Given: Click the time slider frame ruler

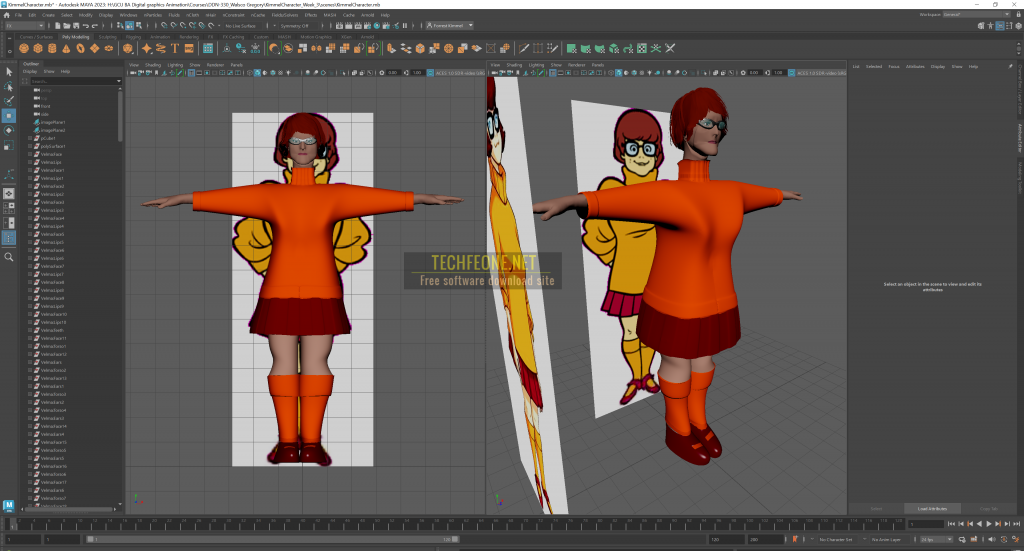Looking at the screenshot, I should point(457,524).
